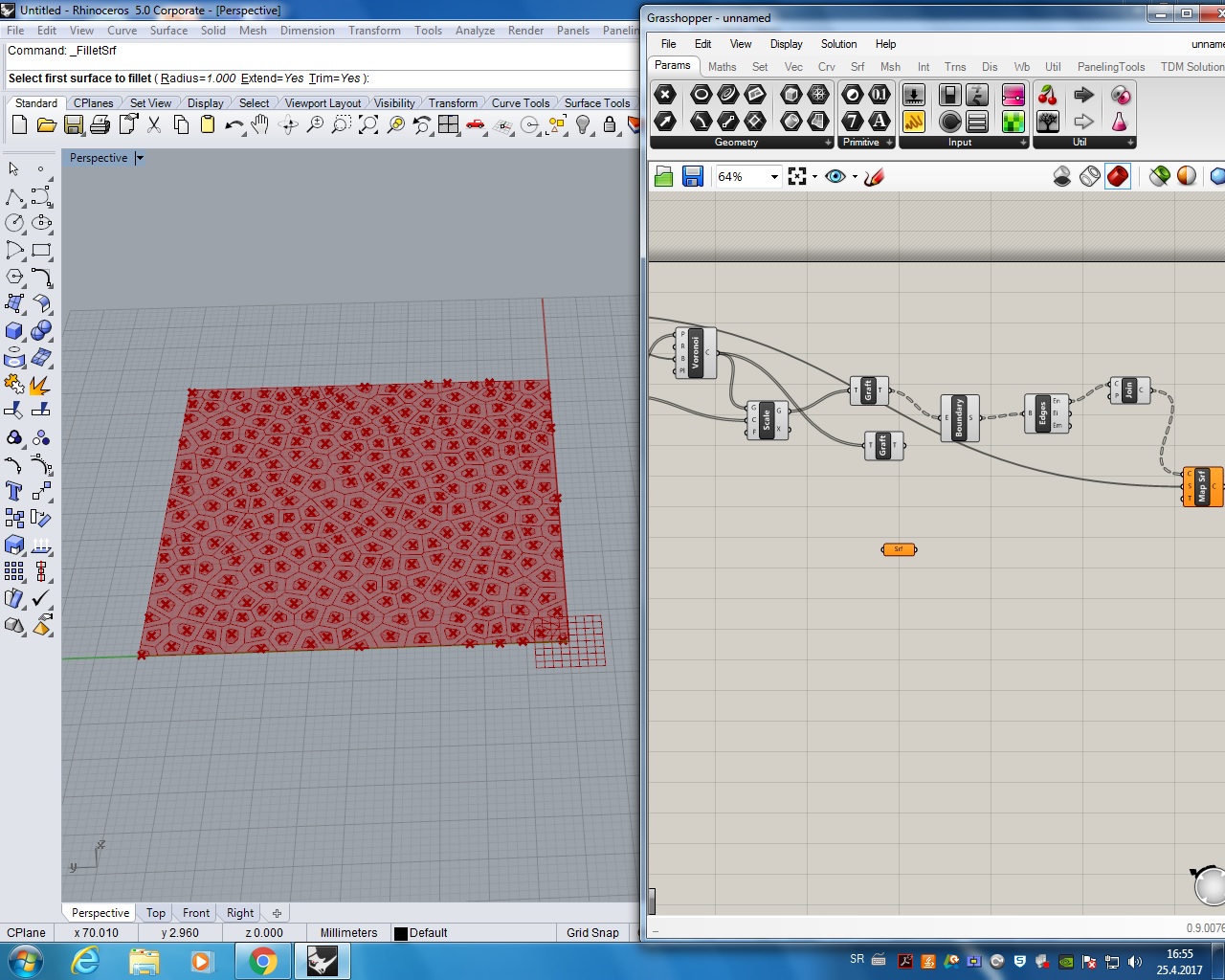Click the red car shade-mode icon
The height and width of the screenshot is (980, 1225).
[476, 124]
